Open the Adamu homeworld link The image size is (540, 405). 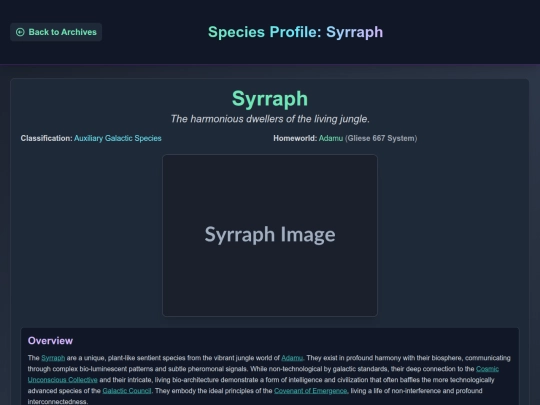pyautogui.click(x=331, y=138)
